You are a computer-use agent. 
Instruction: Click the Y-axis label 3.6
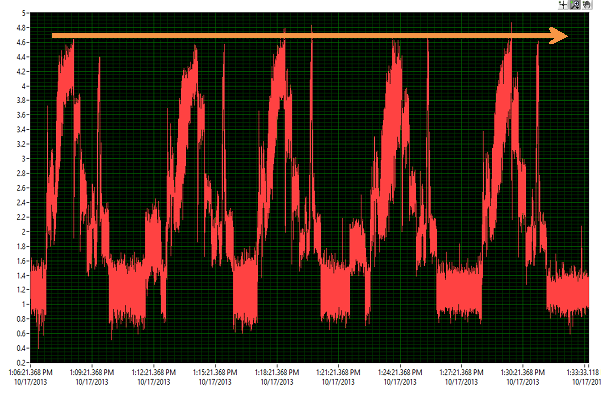[21, 115]
